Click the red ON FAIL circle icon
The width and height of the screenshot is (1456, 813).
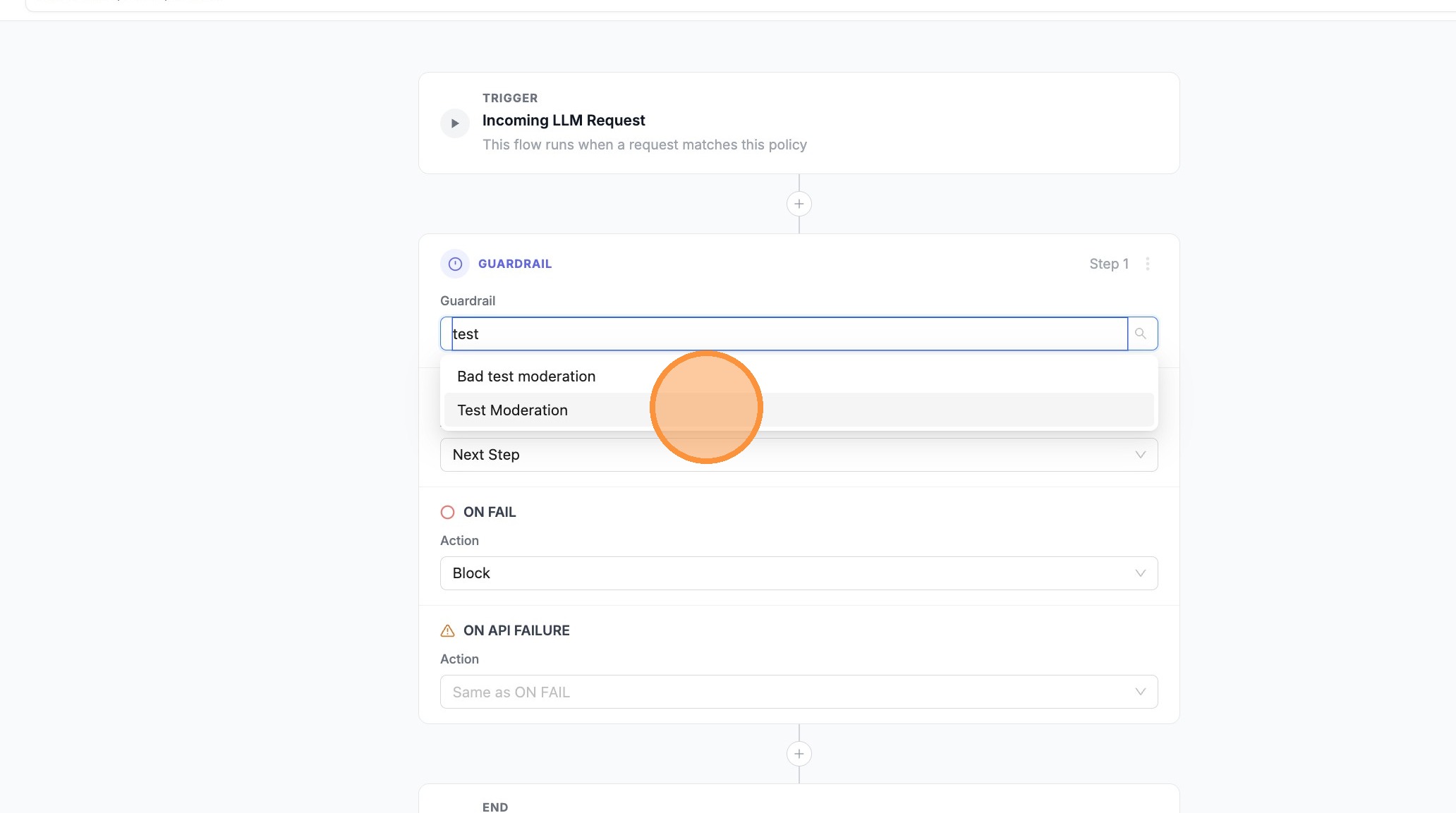click(447, 512)
